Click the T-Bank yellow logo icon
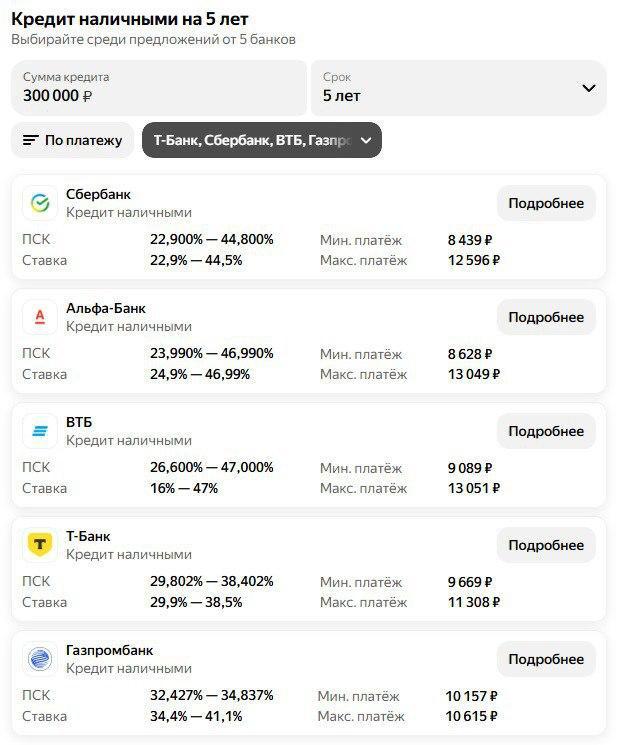The height and width of the screenshot is (745, 619). [x=40, y=544]
